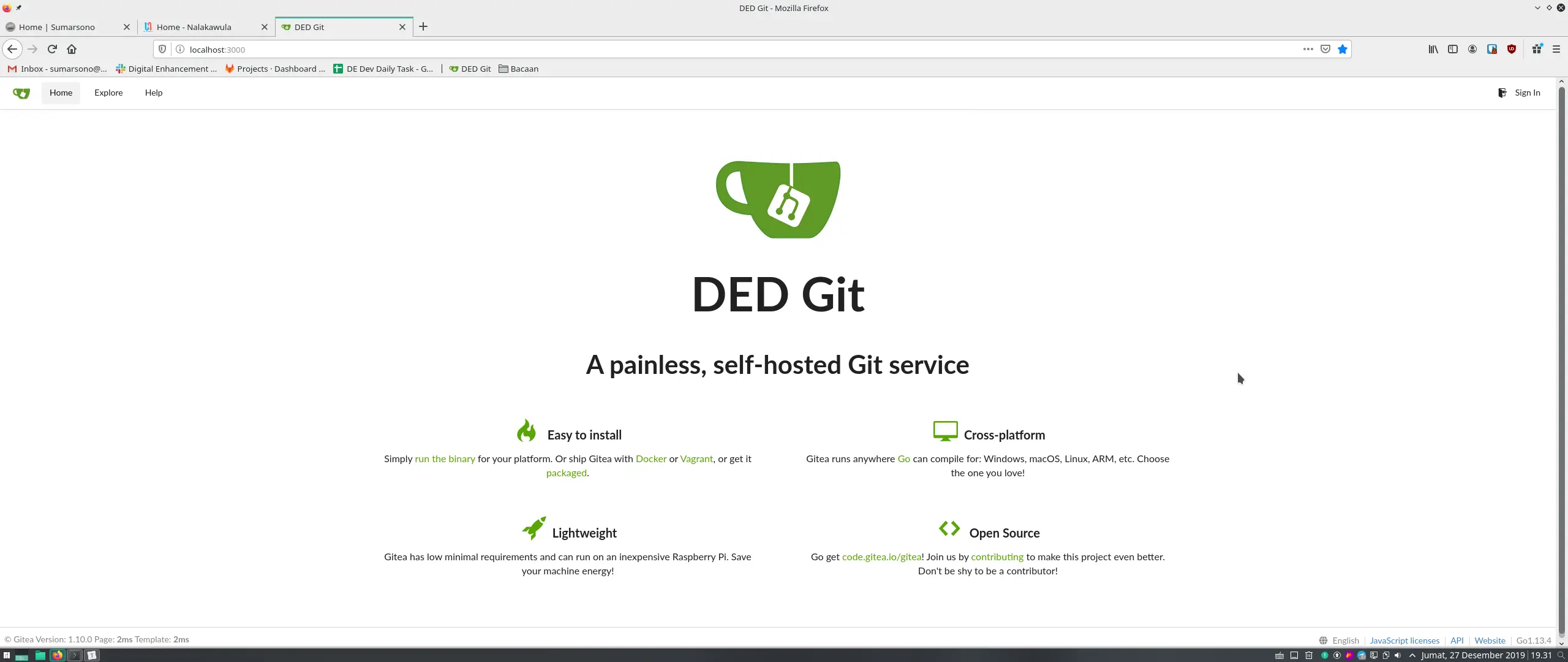Open page actions three-dot menu
1568x662 pixels.
(x=1308, y=49)
